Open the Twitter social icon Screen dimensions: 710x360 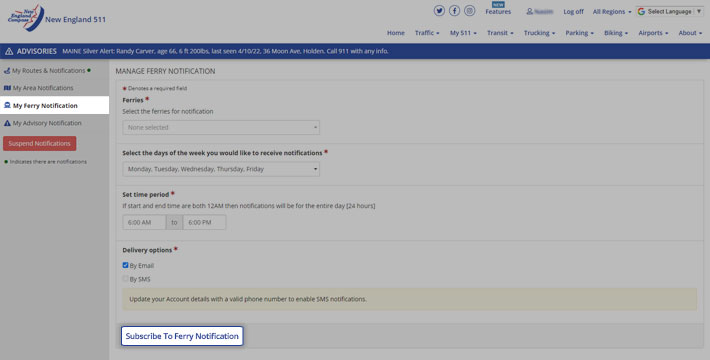[439, 11]
